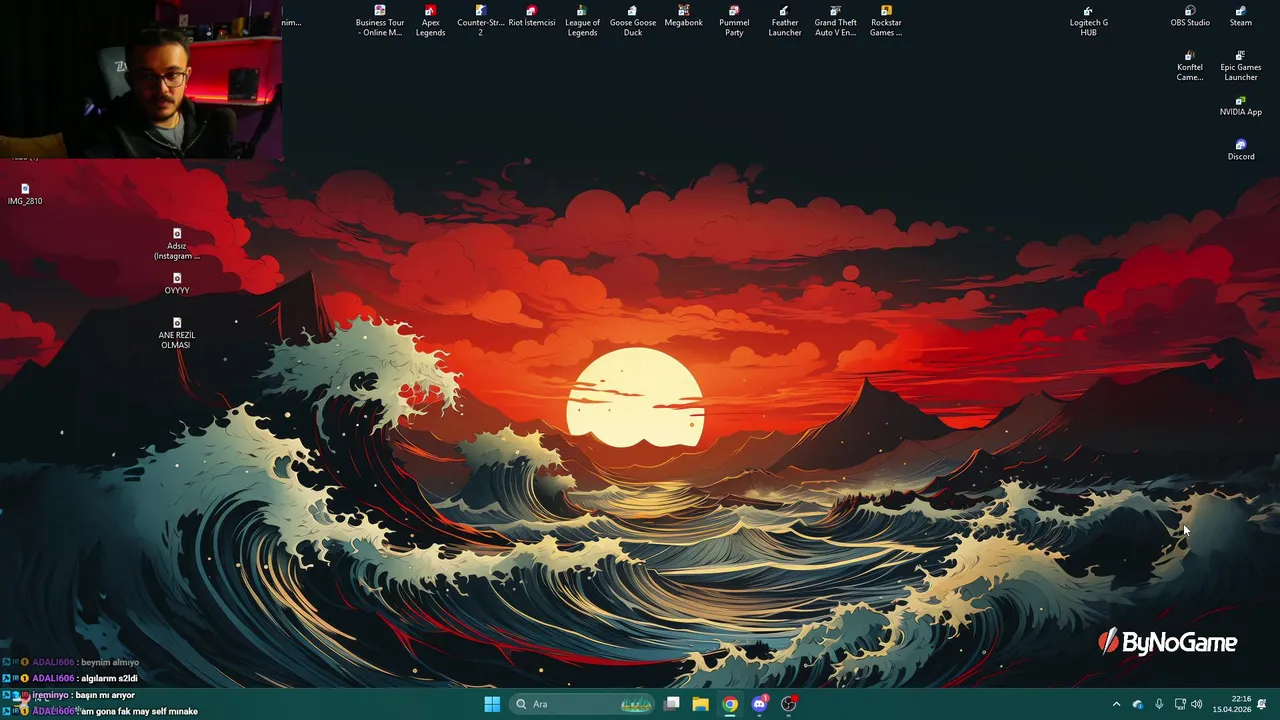Click the Ara search box in taskbar
This screenshot has height=720, width=1280.
coord(583,704)
